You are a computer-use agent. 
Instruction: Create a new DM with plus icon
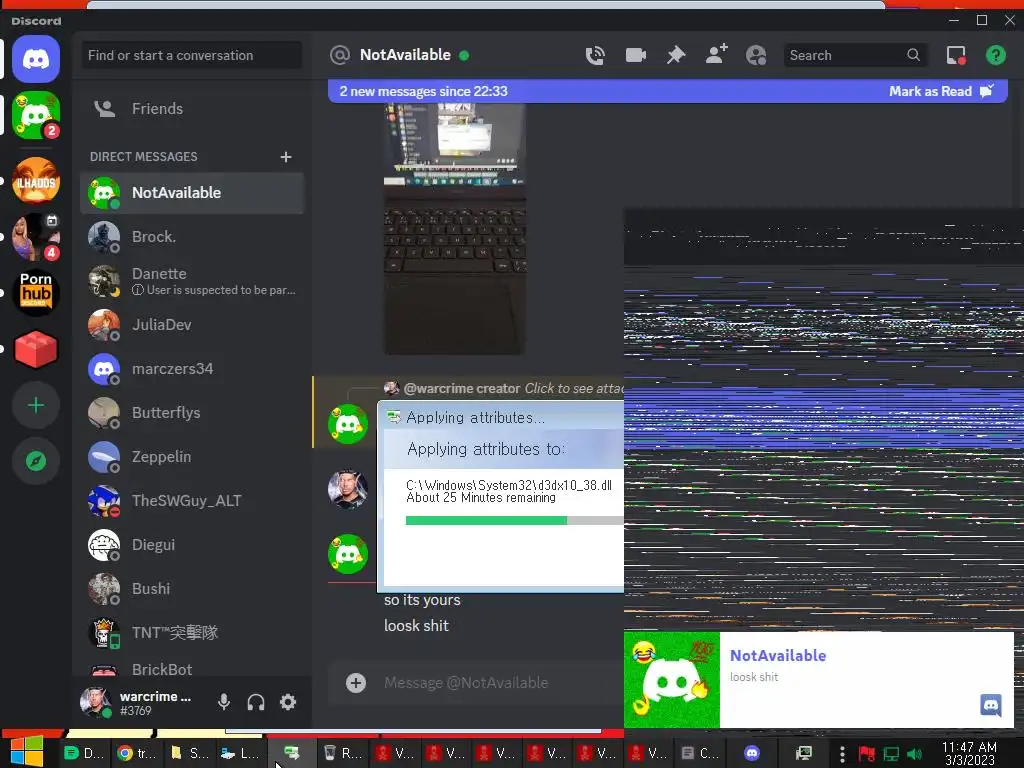coord(285,157)
